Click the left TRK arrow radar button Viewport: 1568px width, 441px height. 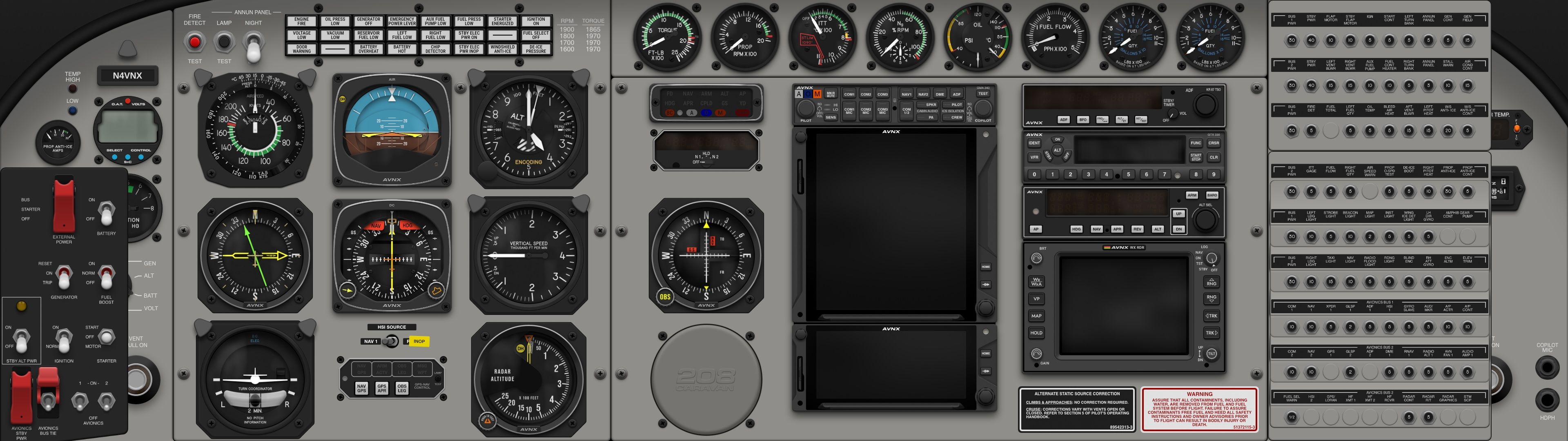point(1211,316)
